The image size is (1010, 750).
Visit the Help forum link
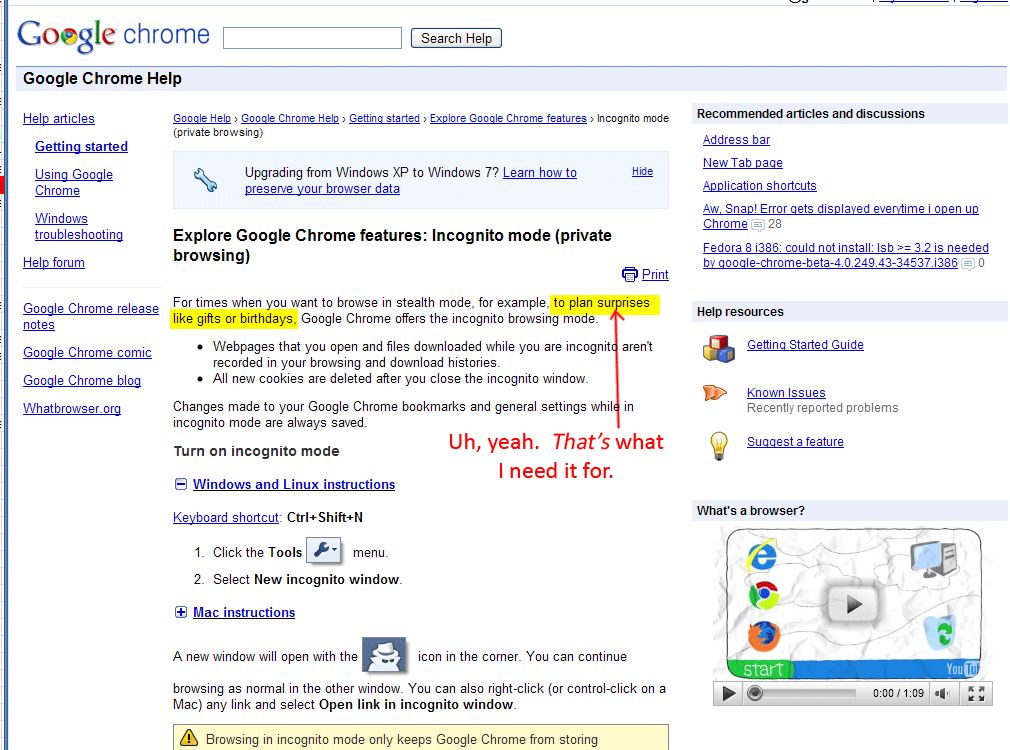(53, 262)
